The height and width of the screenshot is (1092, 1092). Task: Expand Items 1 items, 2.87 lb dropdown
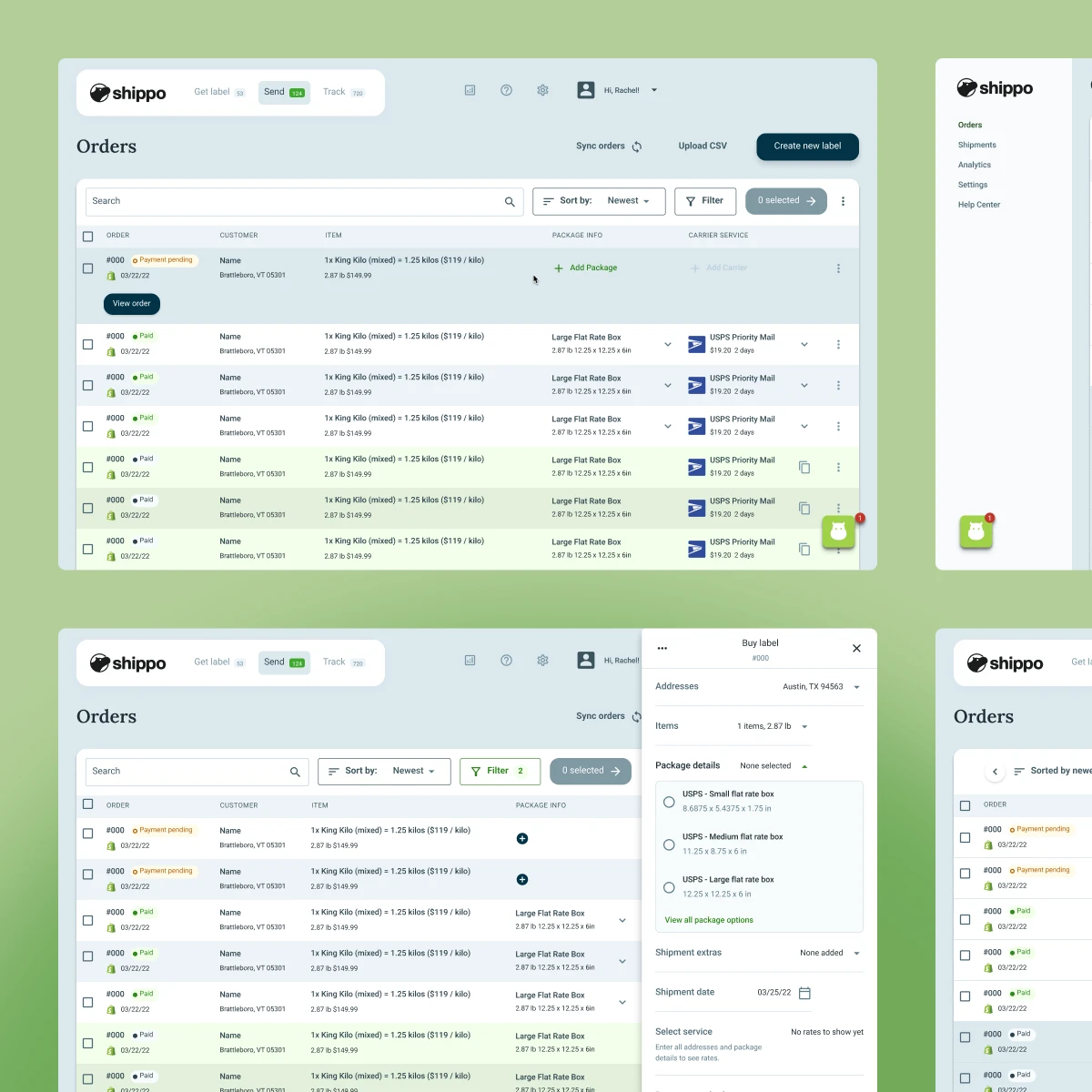pyautogui.click(x=804, y=727)
